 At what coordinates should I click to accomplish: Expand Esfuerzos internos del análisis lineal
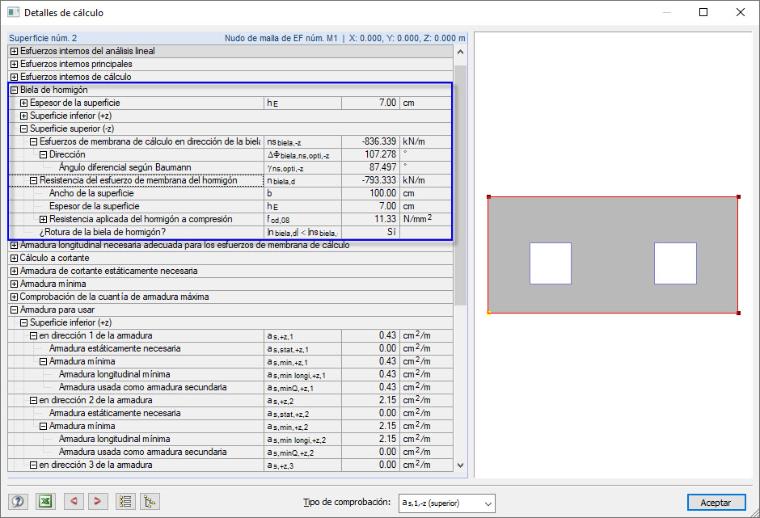click(x=14, y=51)
